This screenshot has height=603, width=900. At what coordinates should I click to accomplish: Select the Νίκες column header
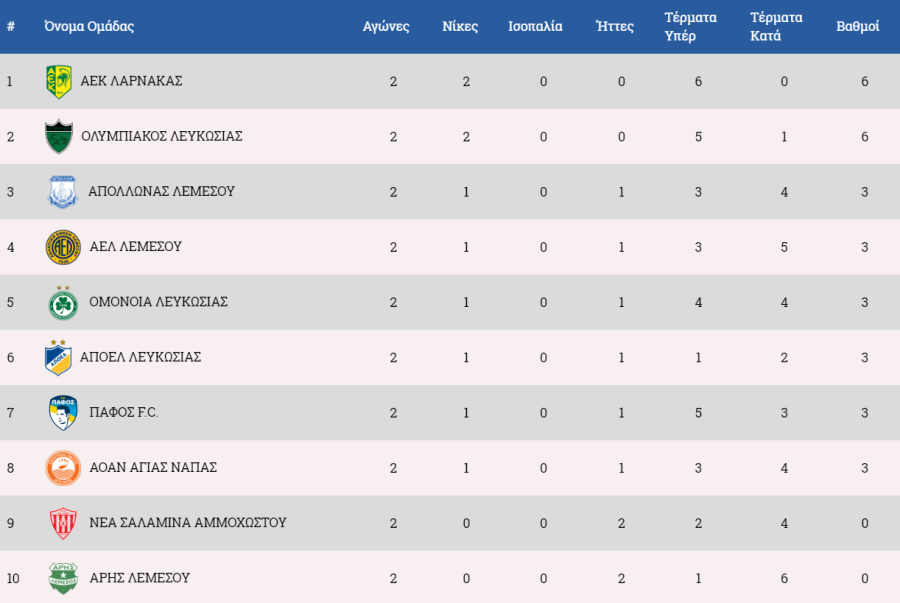click(460, 26)
